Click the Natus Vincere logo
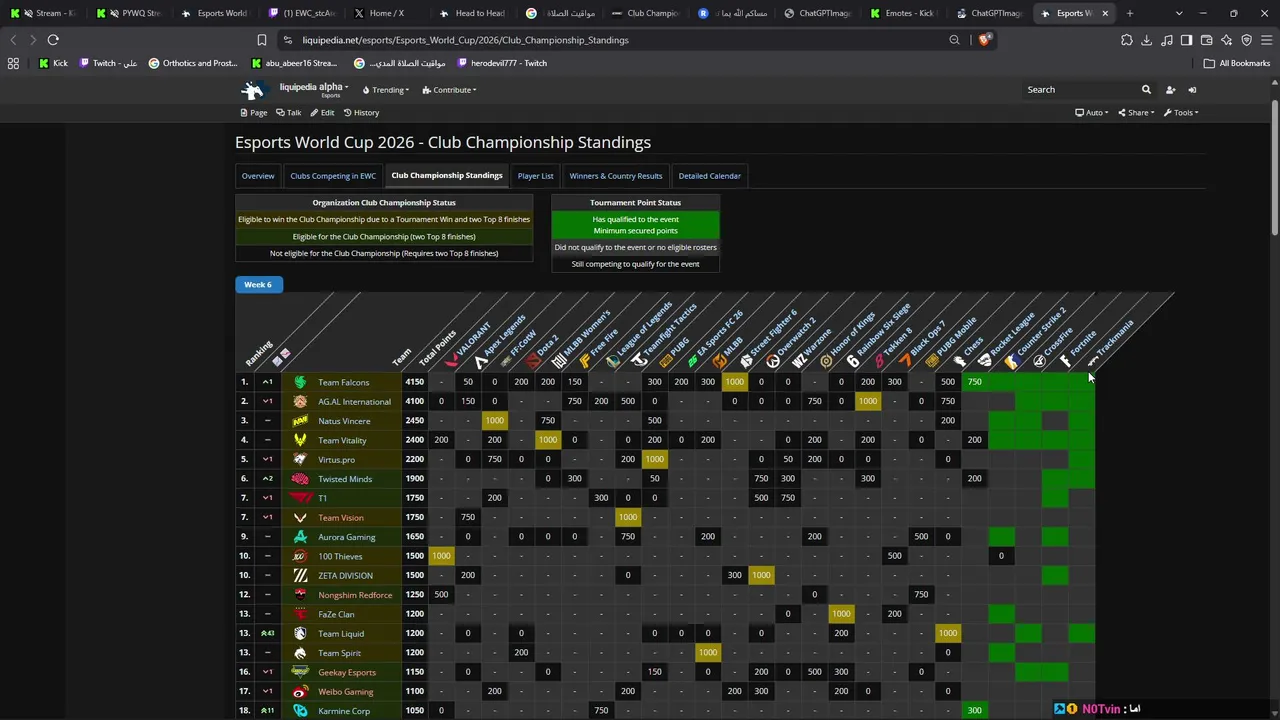1280x720 pixels. tap(300, 421)
